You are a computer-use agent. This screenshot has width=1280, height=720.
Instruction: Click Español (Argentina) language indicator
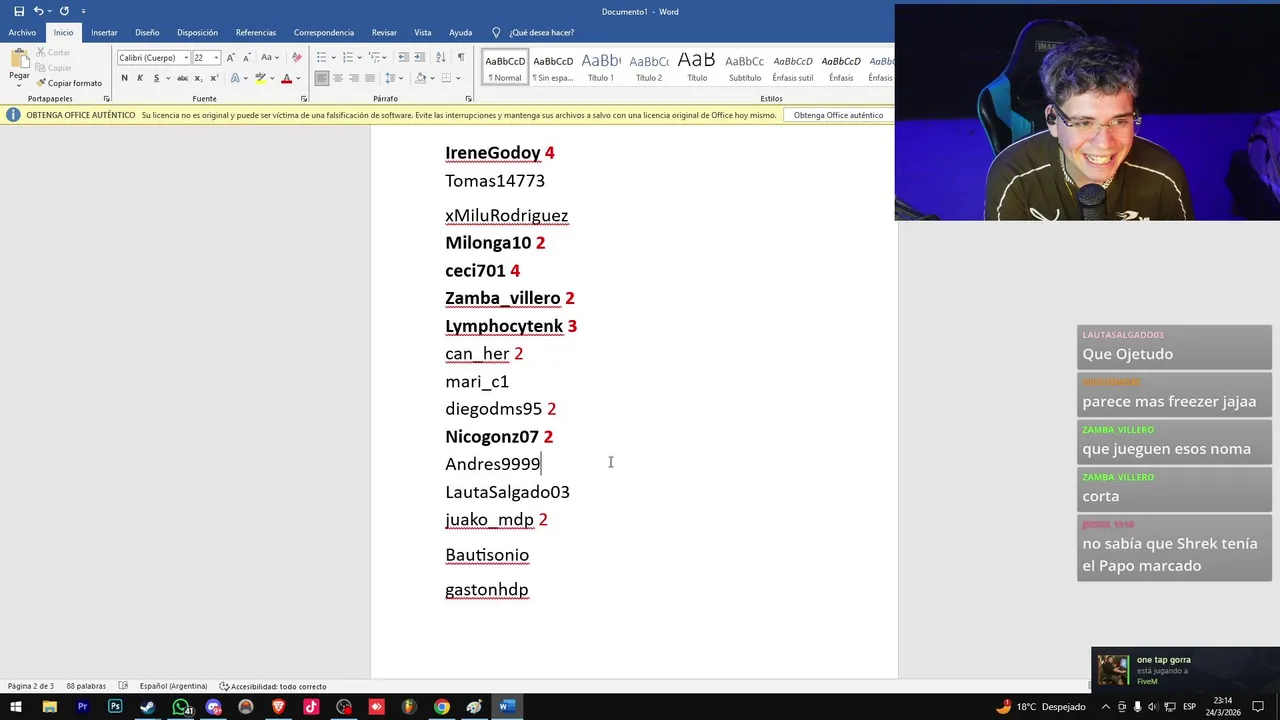173,686
